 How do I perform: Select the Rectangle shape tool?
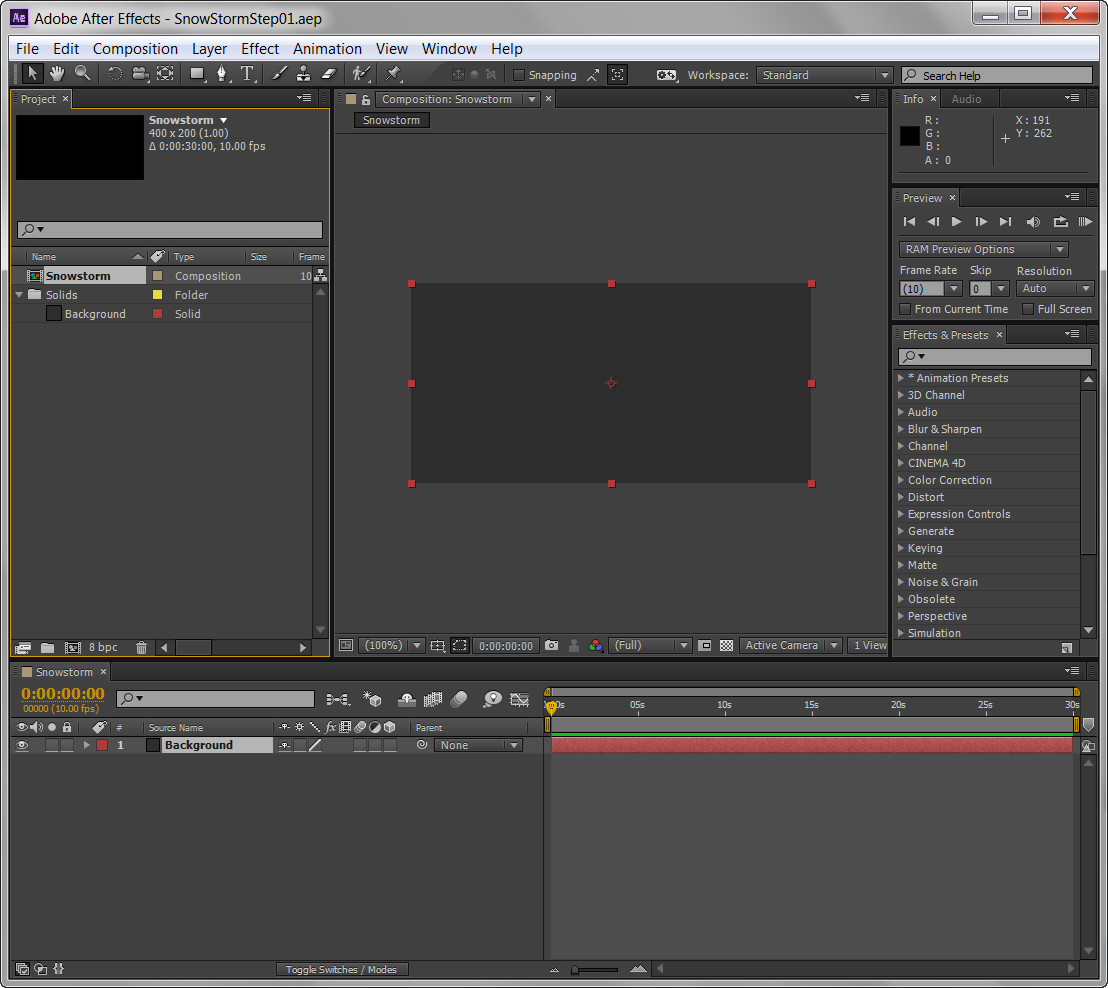(197, 73)
